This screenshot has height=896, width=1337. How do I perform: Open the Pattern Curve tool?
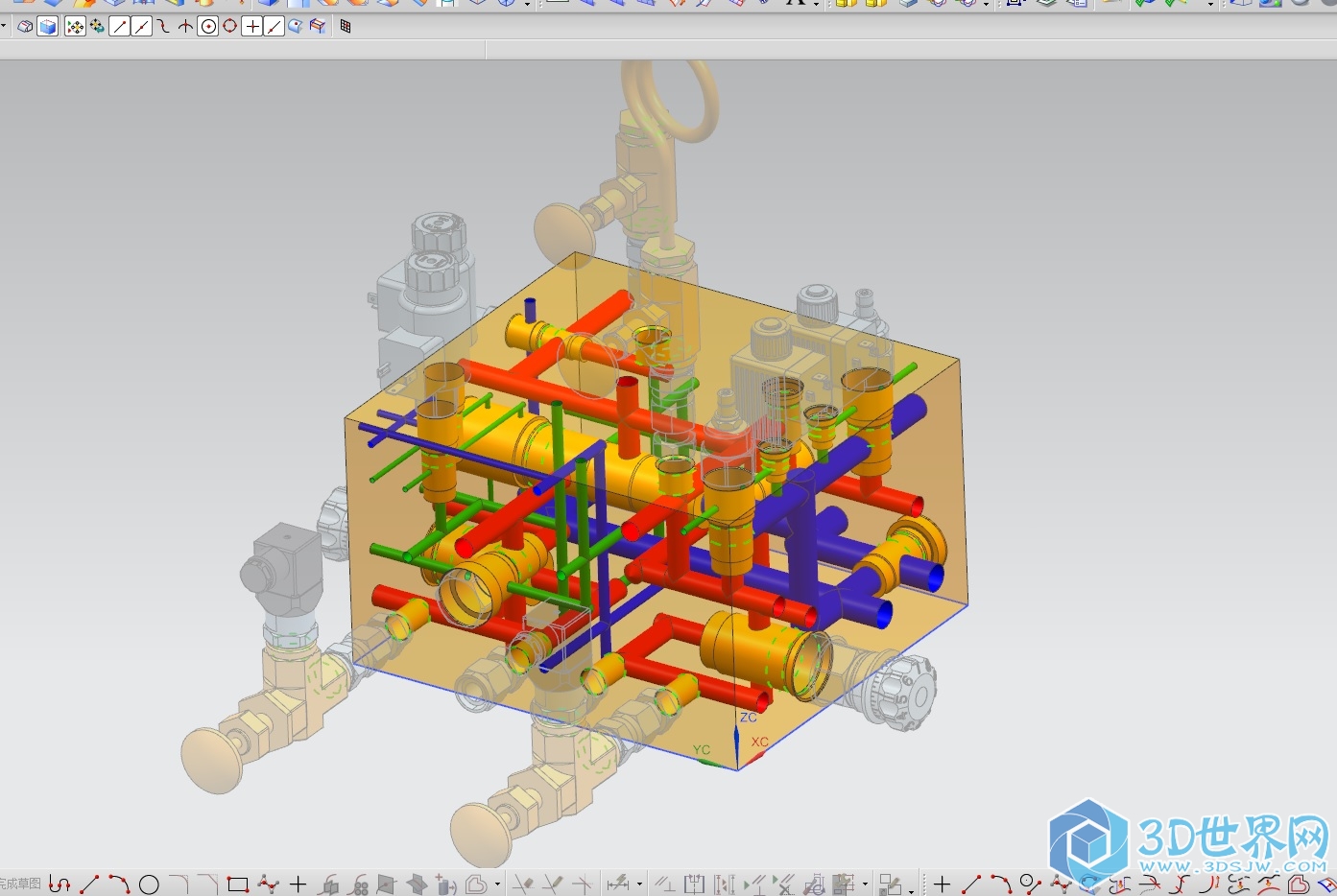pos(359,884)
